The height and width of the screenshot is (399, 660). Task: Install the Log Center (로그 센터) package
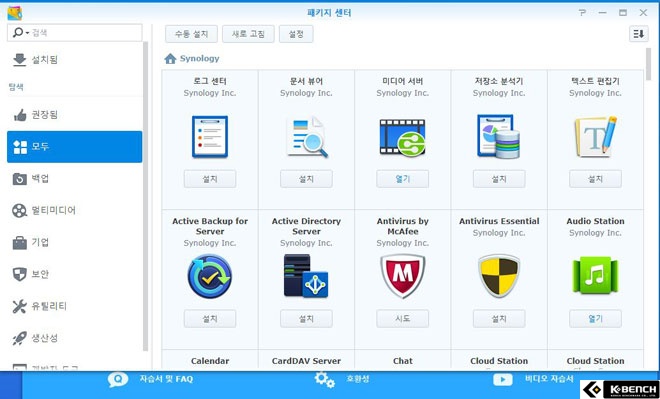coord(210,179)
